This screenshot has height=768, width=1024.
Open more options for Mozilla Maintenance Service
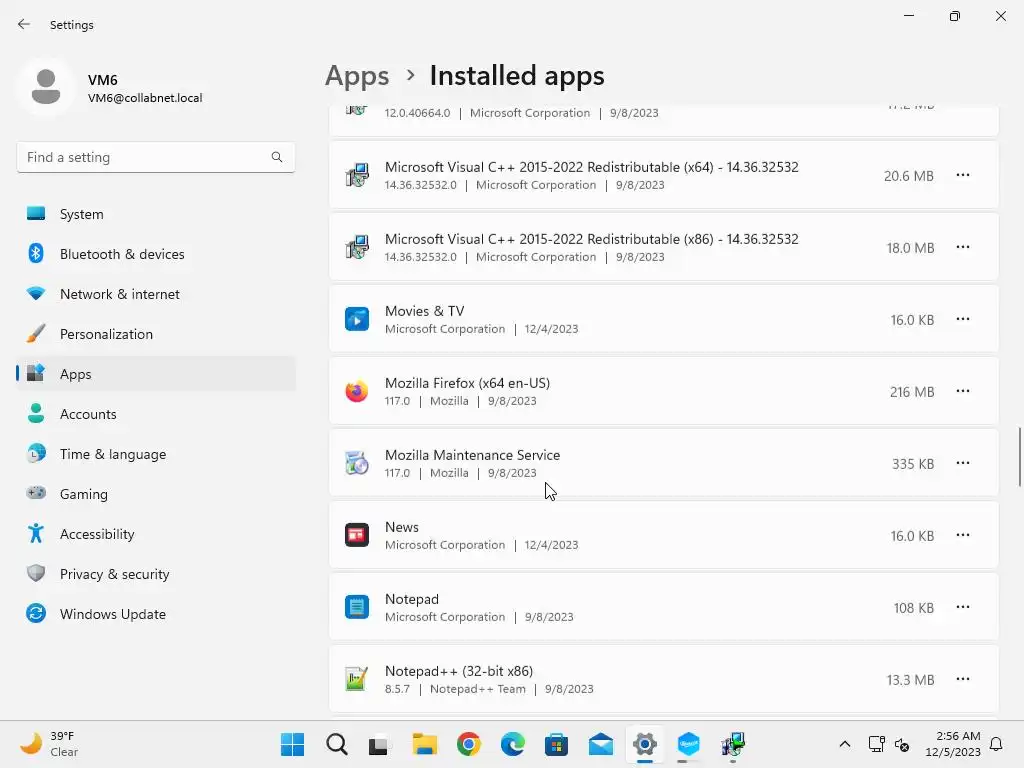[963, 463]
